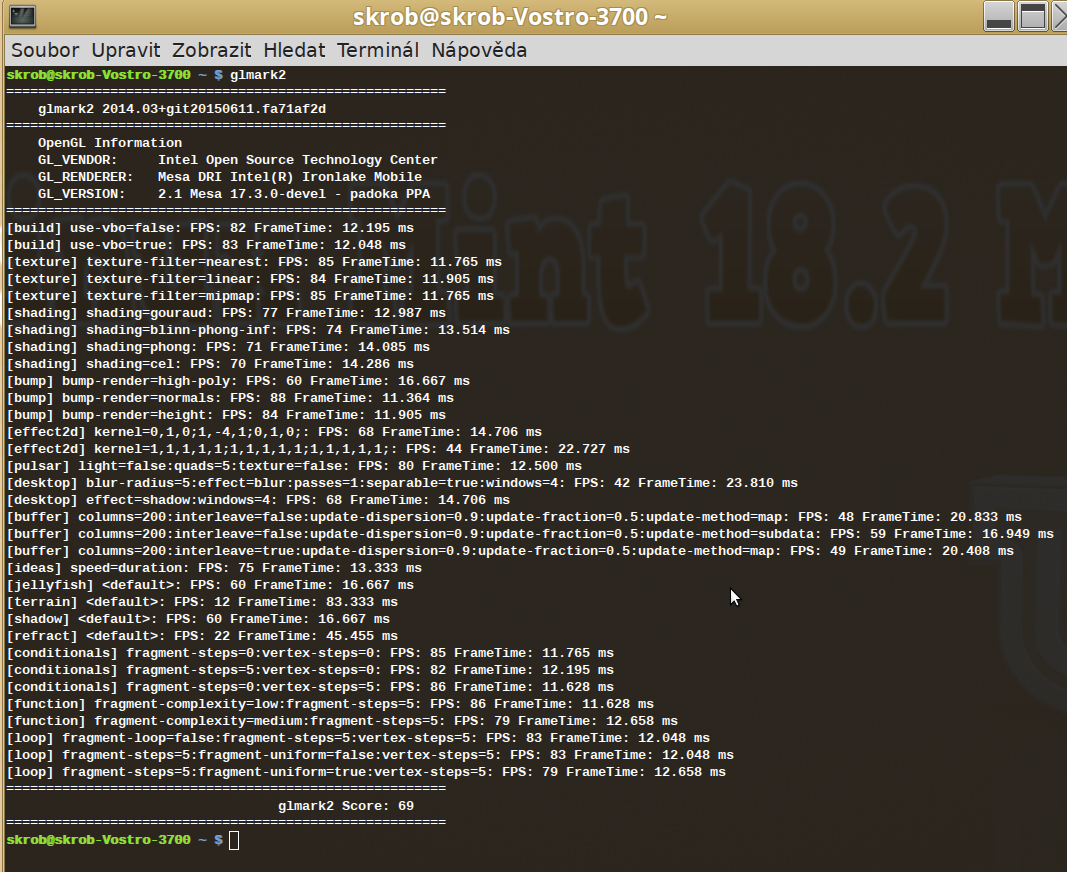Open the Terminál menu

pyautogui.click(x=378, y=50)
